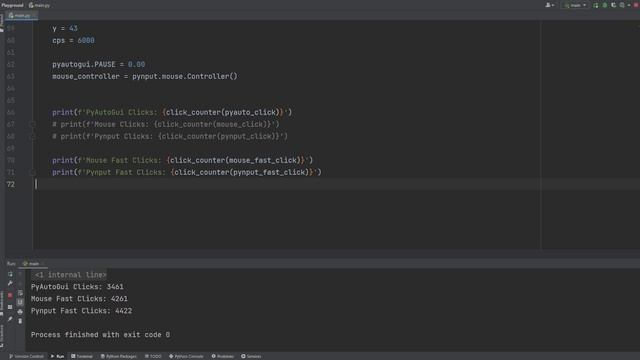This screenshot has width=640, height=360.
Task: Expand the folded '<1 internal line>' output
Action: 70,275
